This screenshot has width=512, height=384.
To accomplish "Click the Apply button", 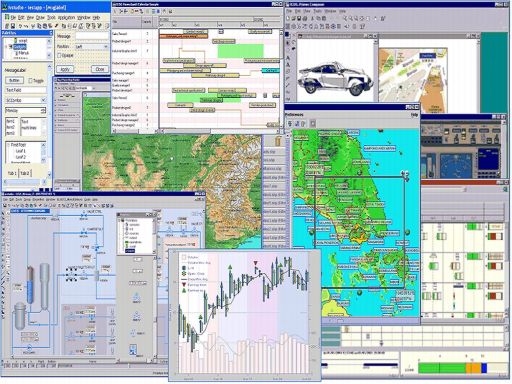I will (65, 69).
